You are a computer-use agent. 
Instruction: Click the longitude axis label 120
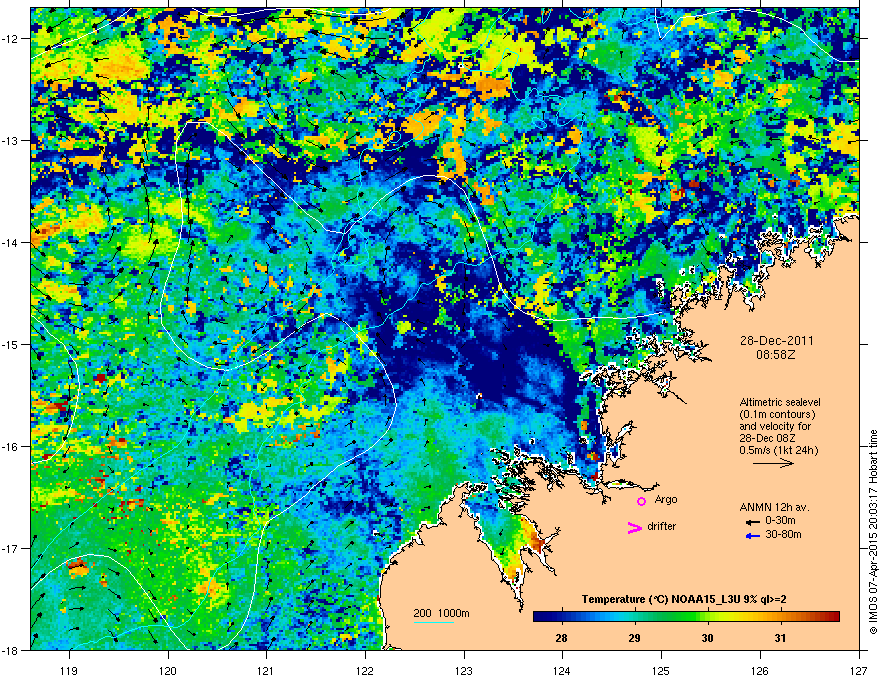tap(168, 670)
